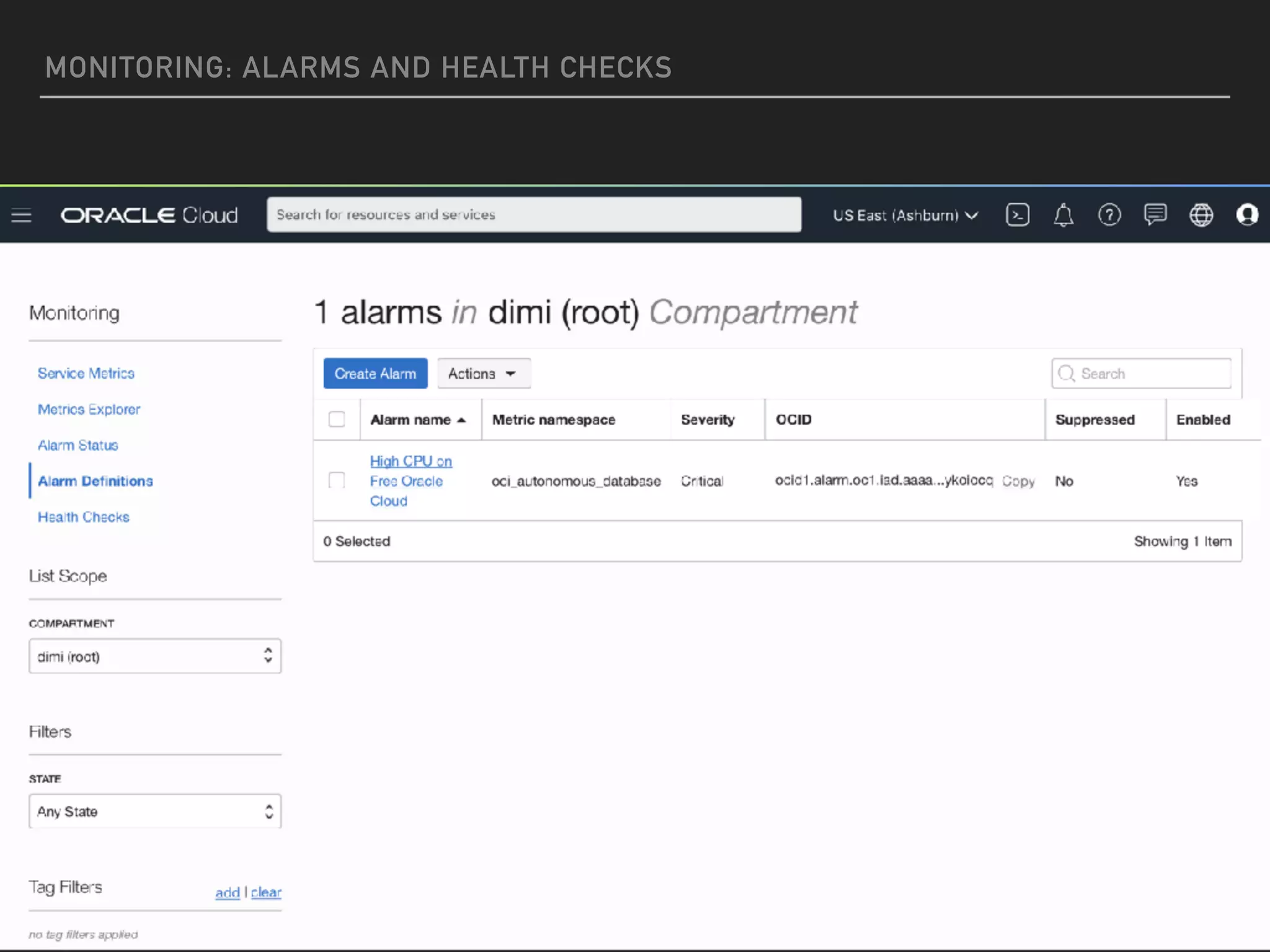Image resolution: width=1270 pixels, height=952 pixels.
Task: Click the Enabled value Yes
Action: (x=1187, y=481)
